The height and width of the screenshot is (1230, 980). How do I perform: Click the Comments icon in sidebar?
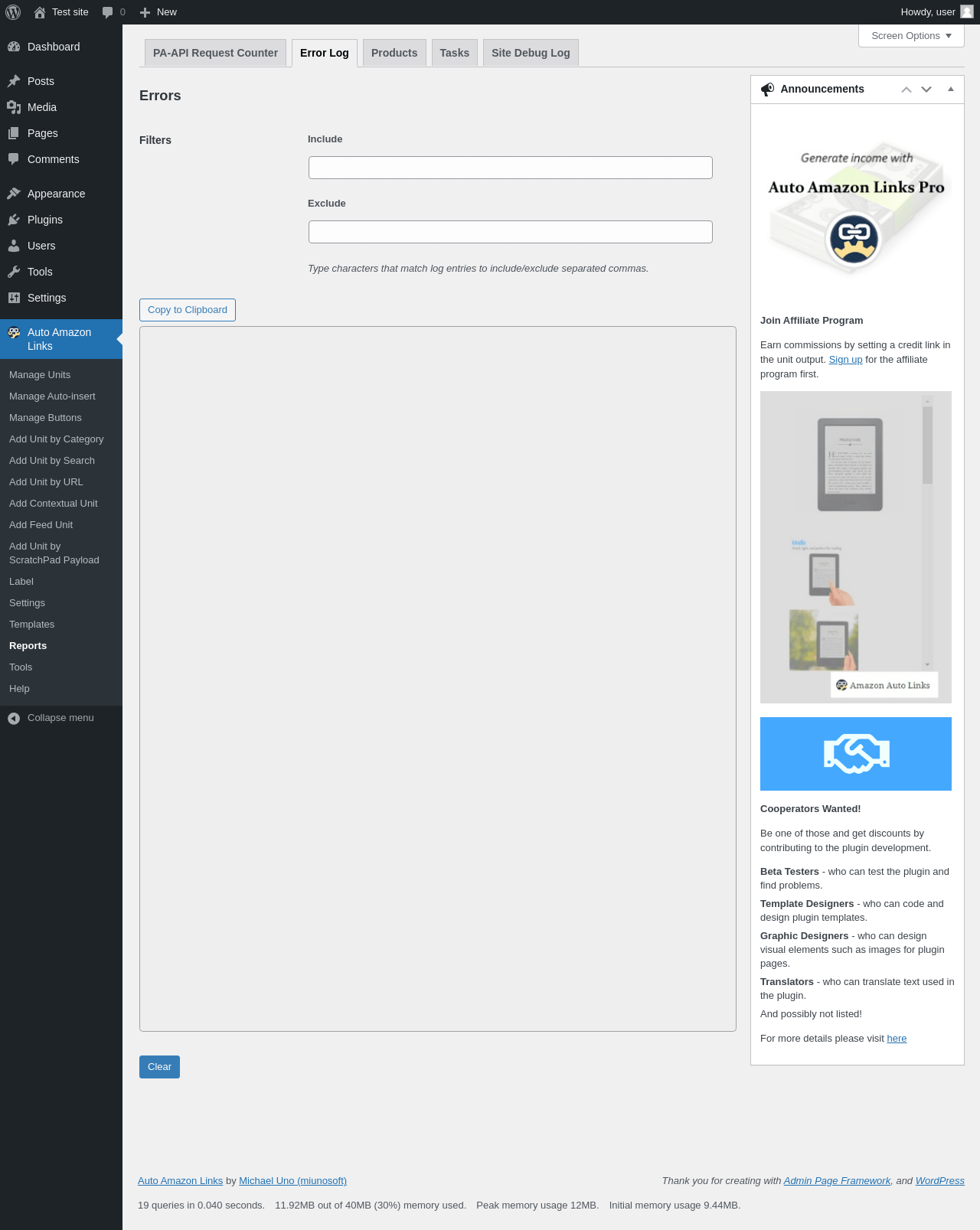tap(14, 159)
